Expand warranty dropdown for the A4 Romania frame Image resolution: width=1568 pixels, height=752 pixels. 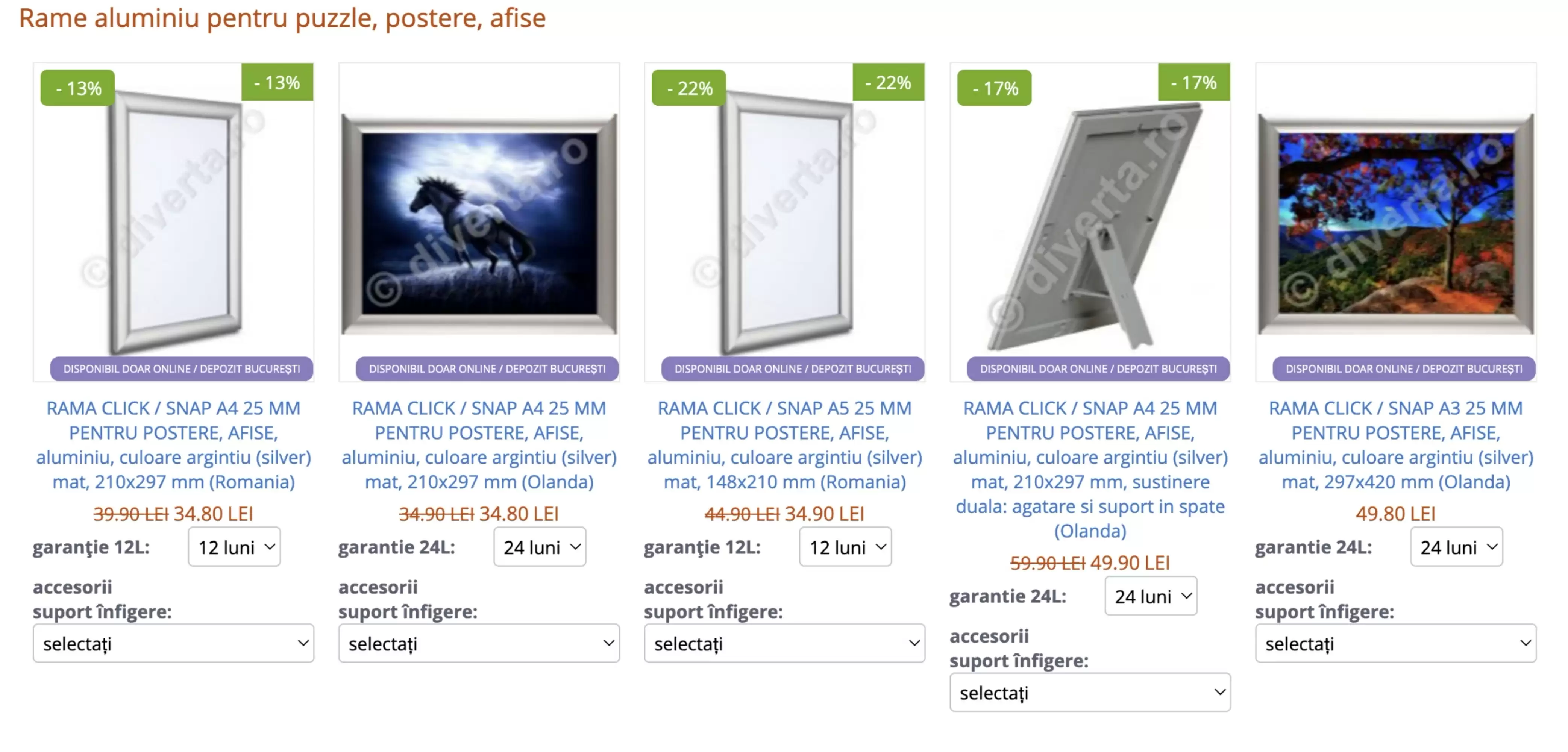click(234, 547)
